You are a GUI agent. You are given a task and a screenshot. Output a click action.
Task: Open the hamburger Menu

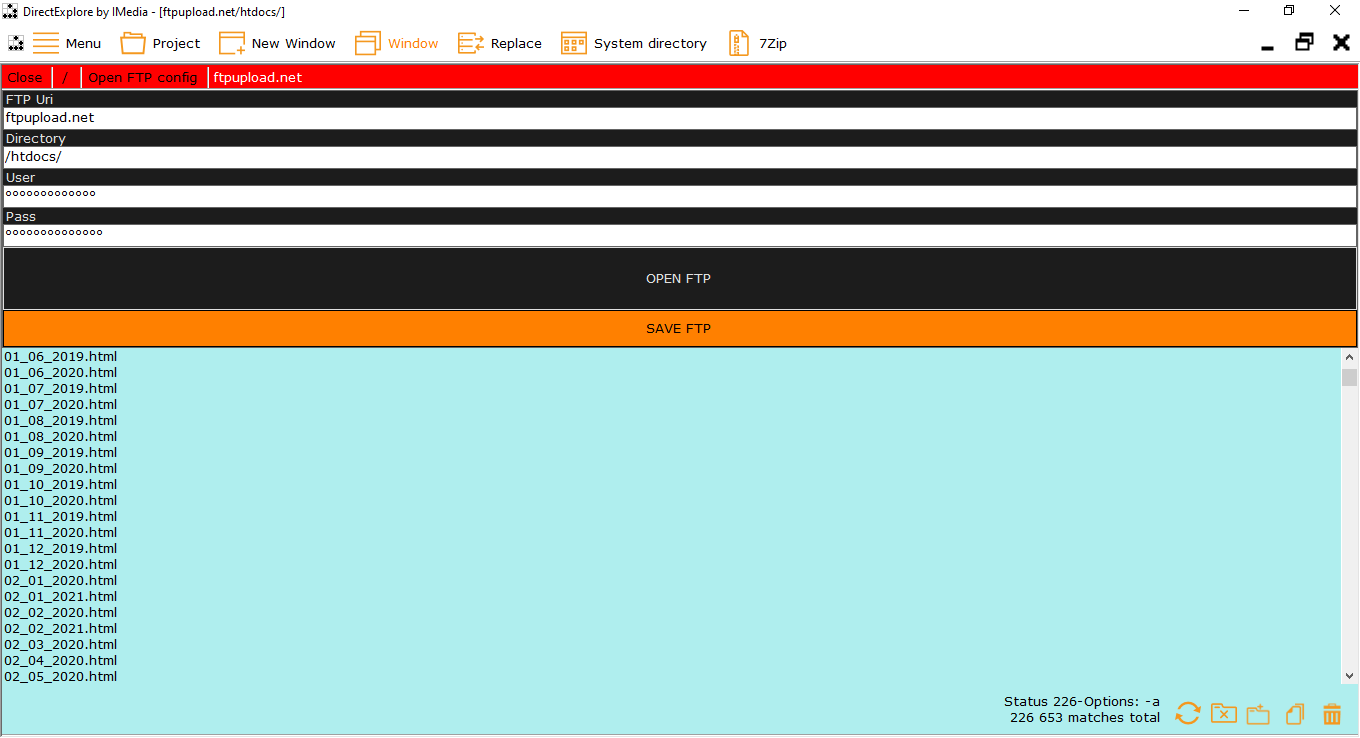[x=67, y=43]
